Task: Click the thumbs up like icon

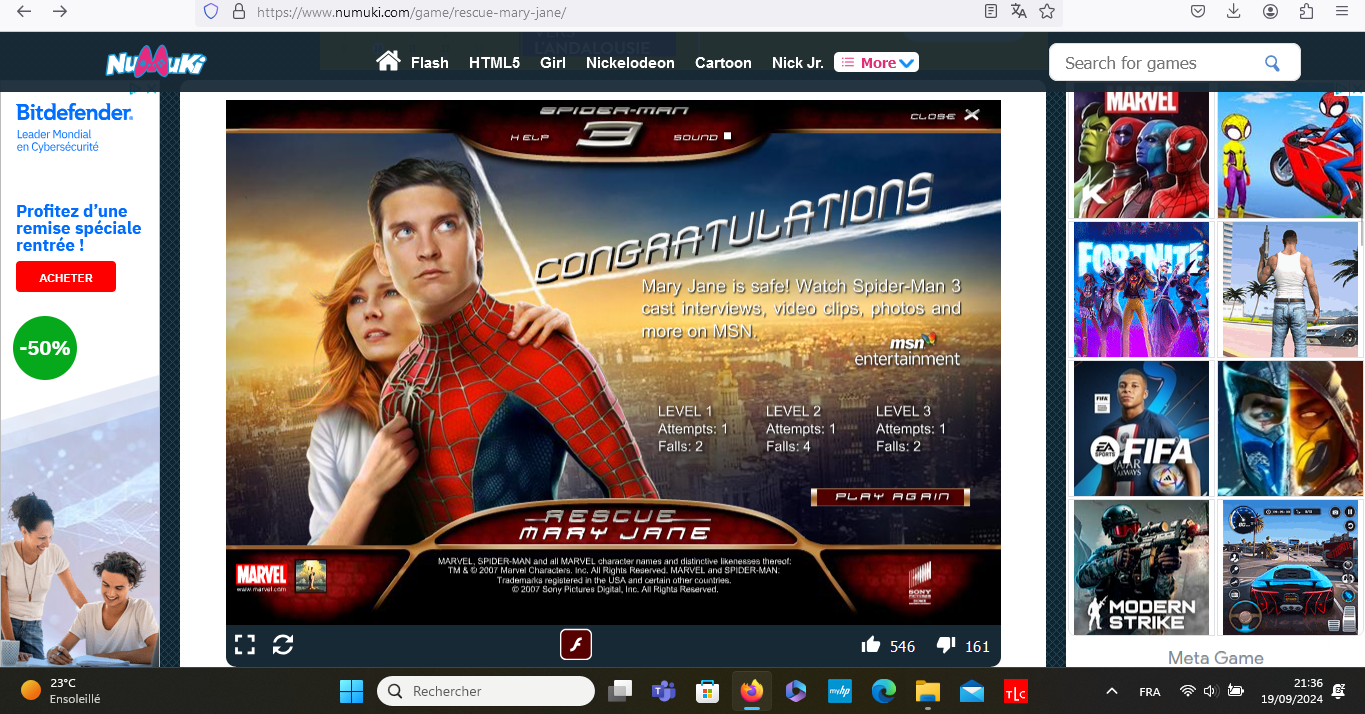Action: click(x=871, y=646)
